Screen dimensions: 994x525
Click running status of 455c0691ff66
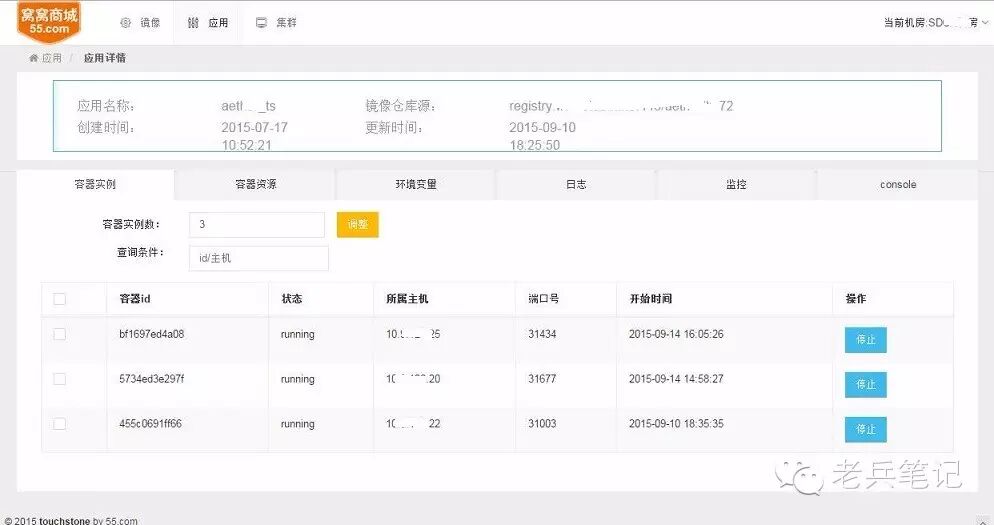(297, 424)
